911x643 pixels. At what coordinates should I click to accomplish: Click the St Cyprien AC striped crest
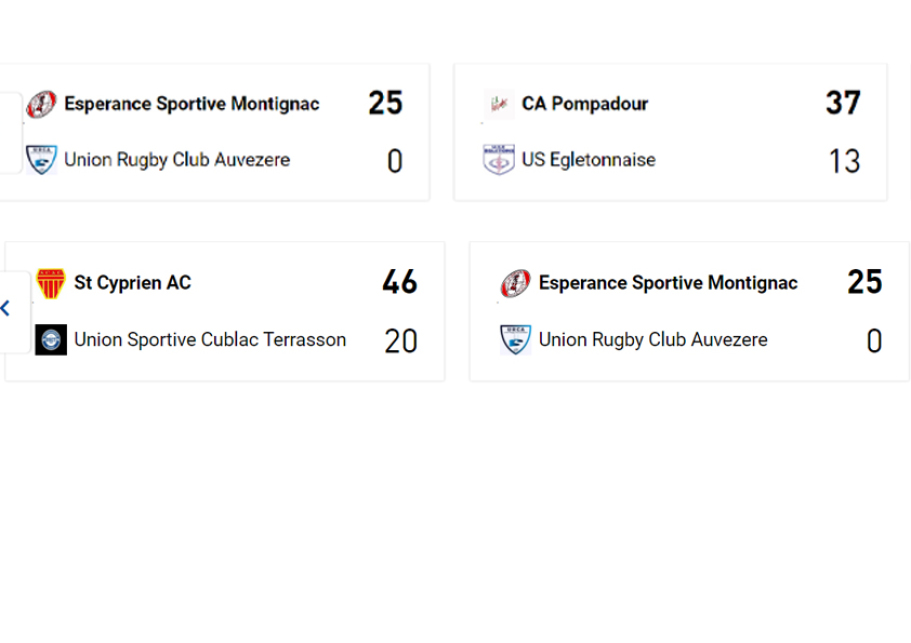[50, 283]
